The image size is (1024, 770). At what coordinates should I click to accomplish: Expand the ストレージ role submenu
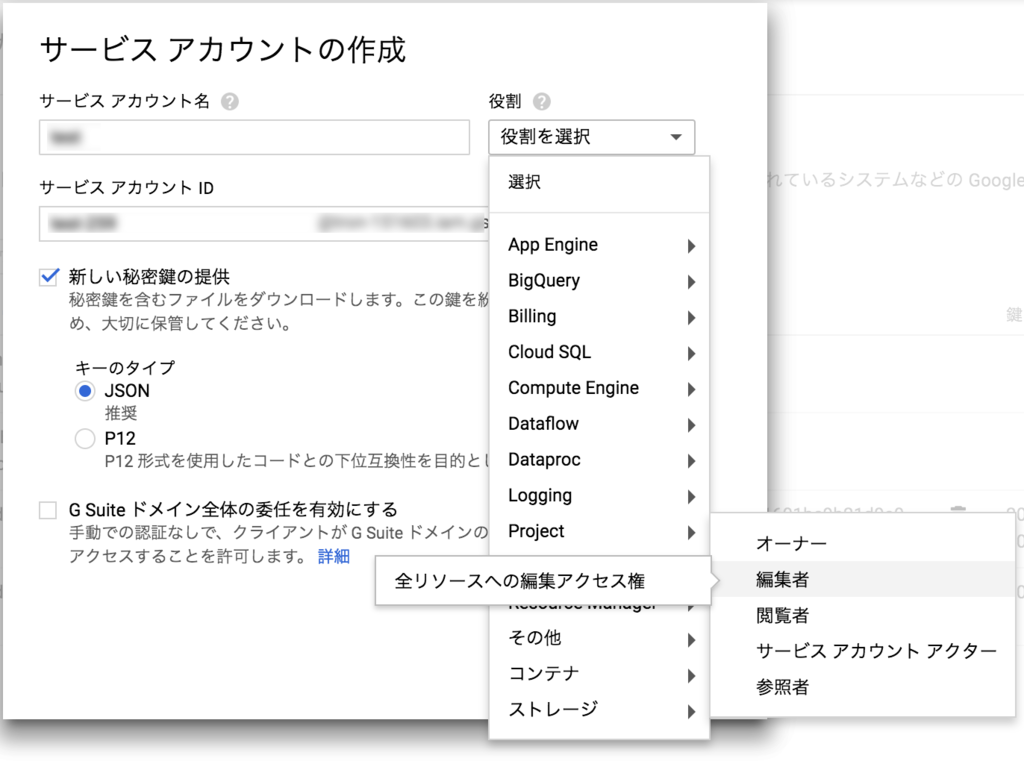[599, 711]
